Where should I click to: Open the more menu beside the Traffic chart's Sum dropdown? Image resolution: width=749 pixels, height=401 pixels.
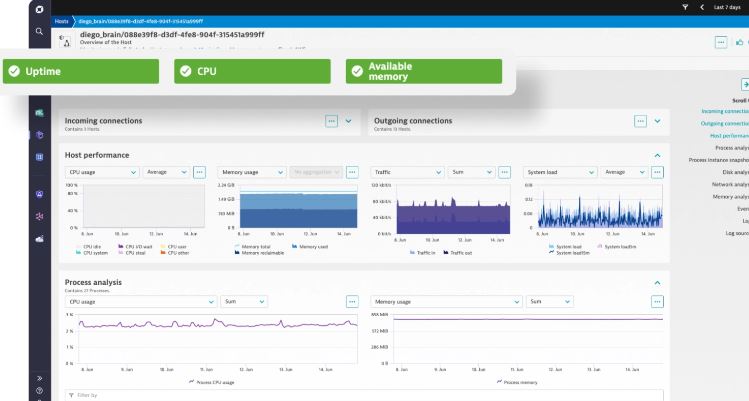tap(504, 172)
